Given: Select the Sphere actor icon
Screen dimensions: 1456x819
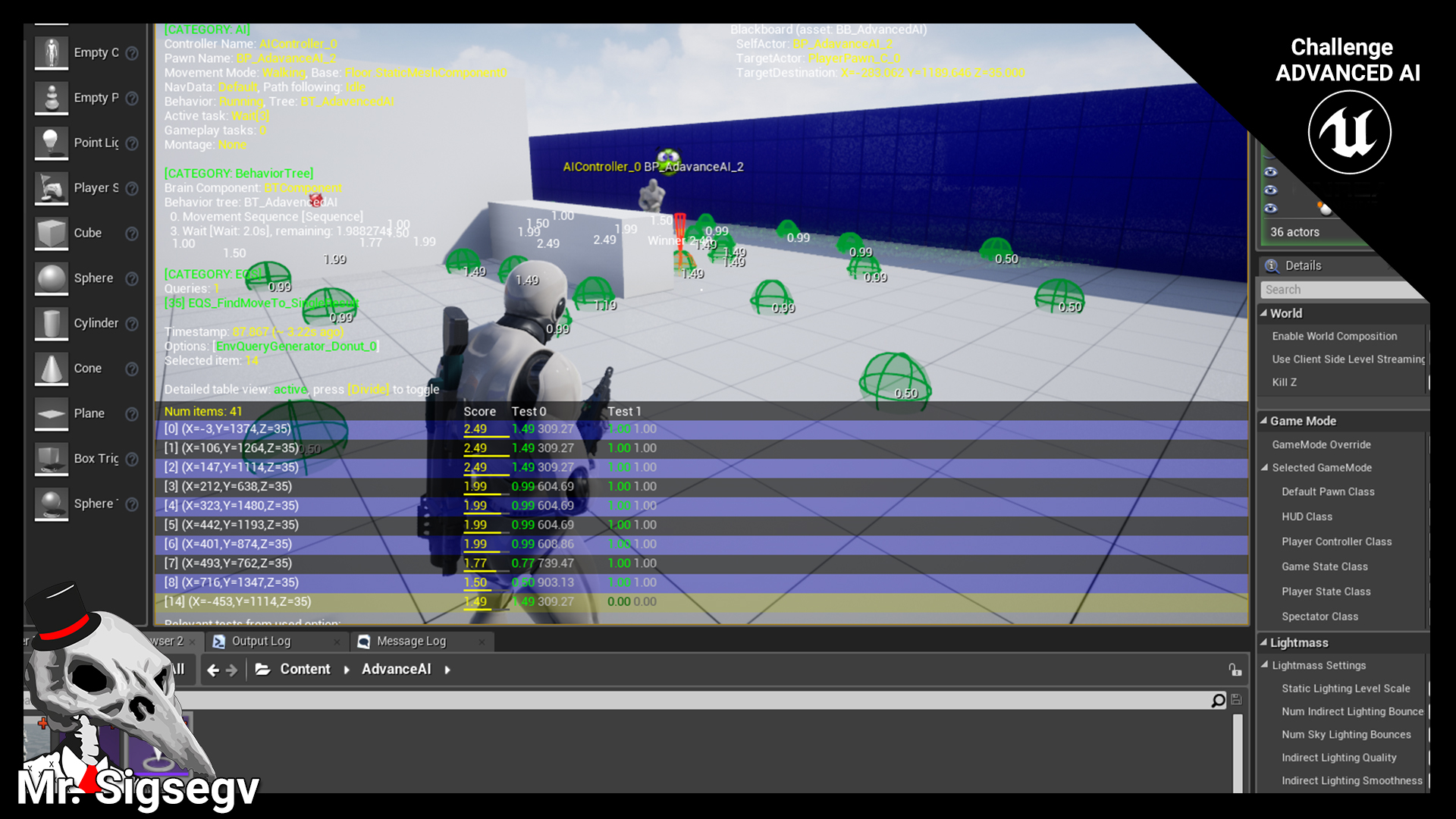Looking at the screenshot, I should [x=51, y=278].
